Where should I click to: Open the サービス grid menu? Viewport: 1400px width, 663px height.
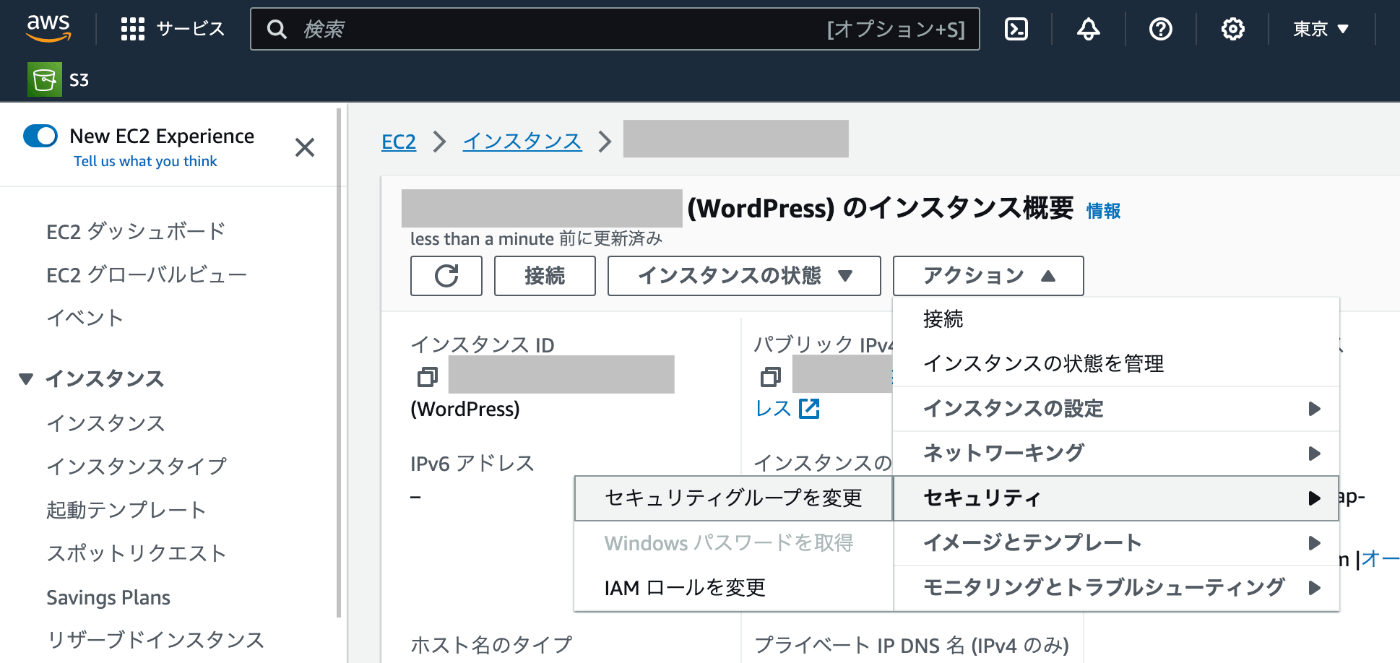[x=173, y=29]
